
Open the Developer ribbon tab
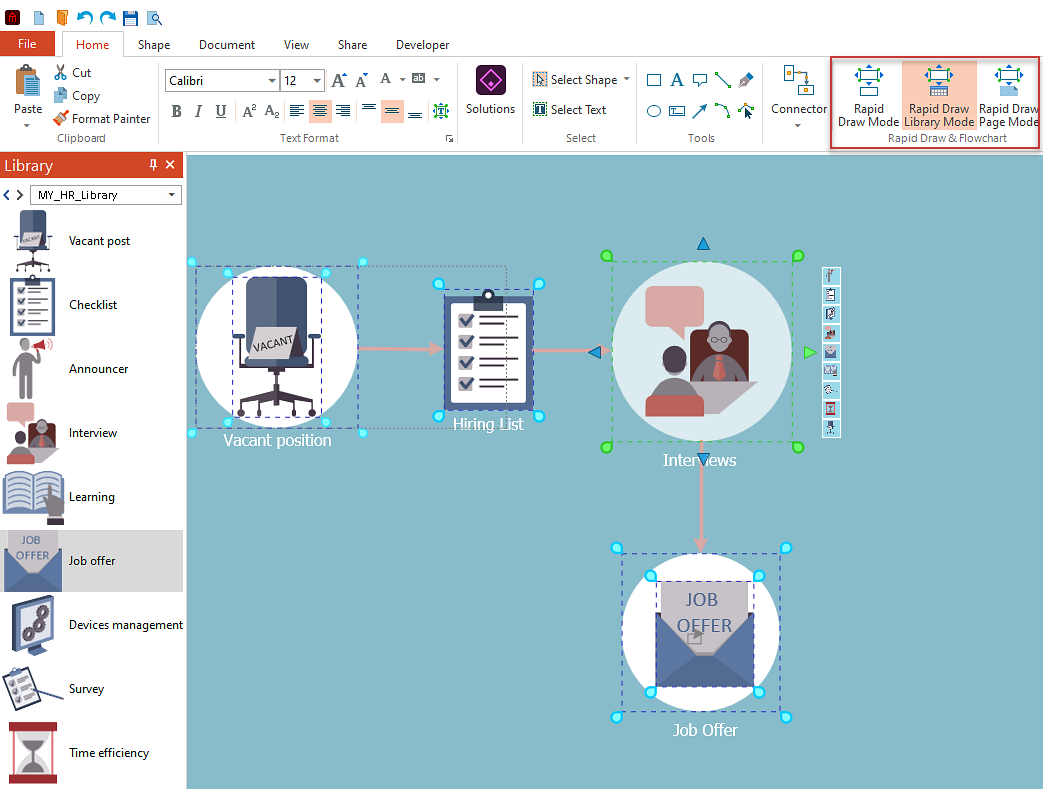pos(422,44)
